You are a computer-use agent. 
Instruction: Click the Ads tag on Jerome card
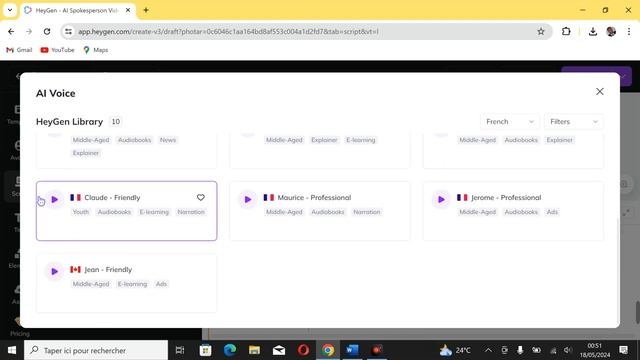pos(552,212)
